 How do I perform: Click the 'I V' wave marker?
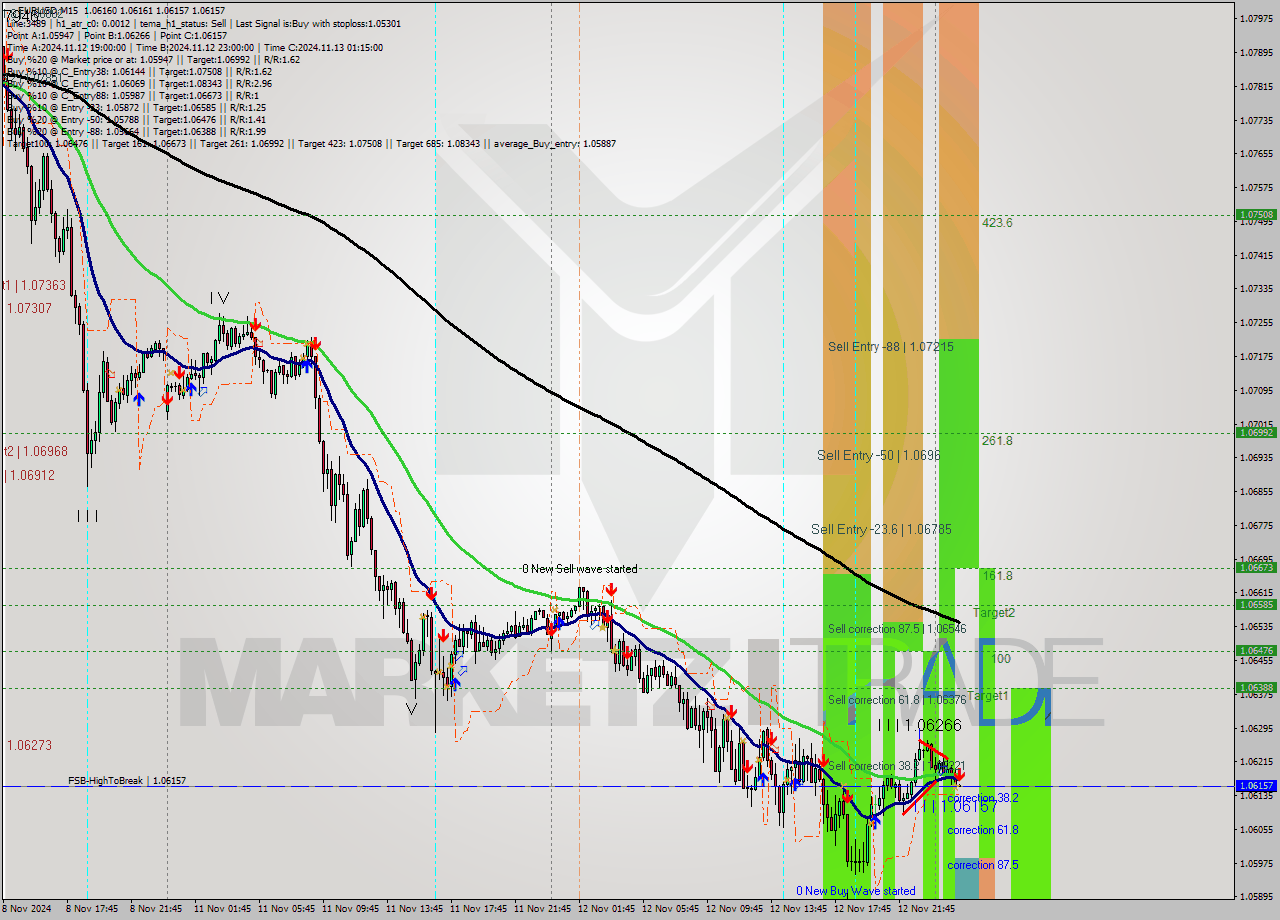tap(219, 298)
